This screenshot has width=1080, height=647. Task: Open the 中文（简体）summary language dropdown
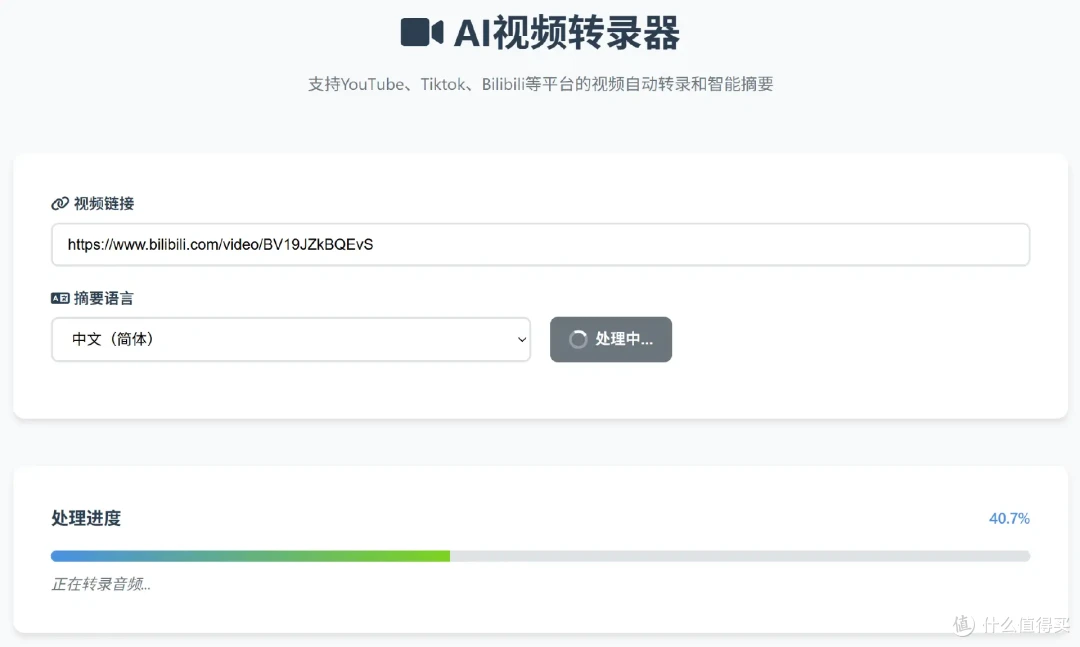tap(291, 339)
